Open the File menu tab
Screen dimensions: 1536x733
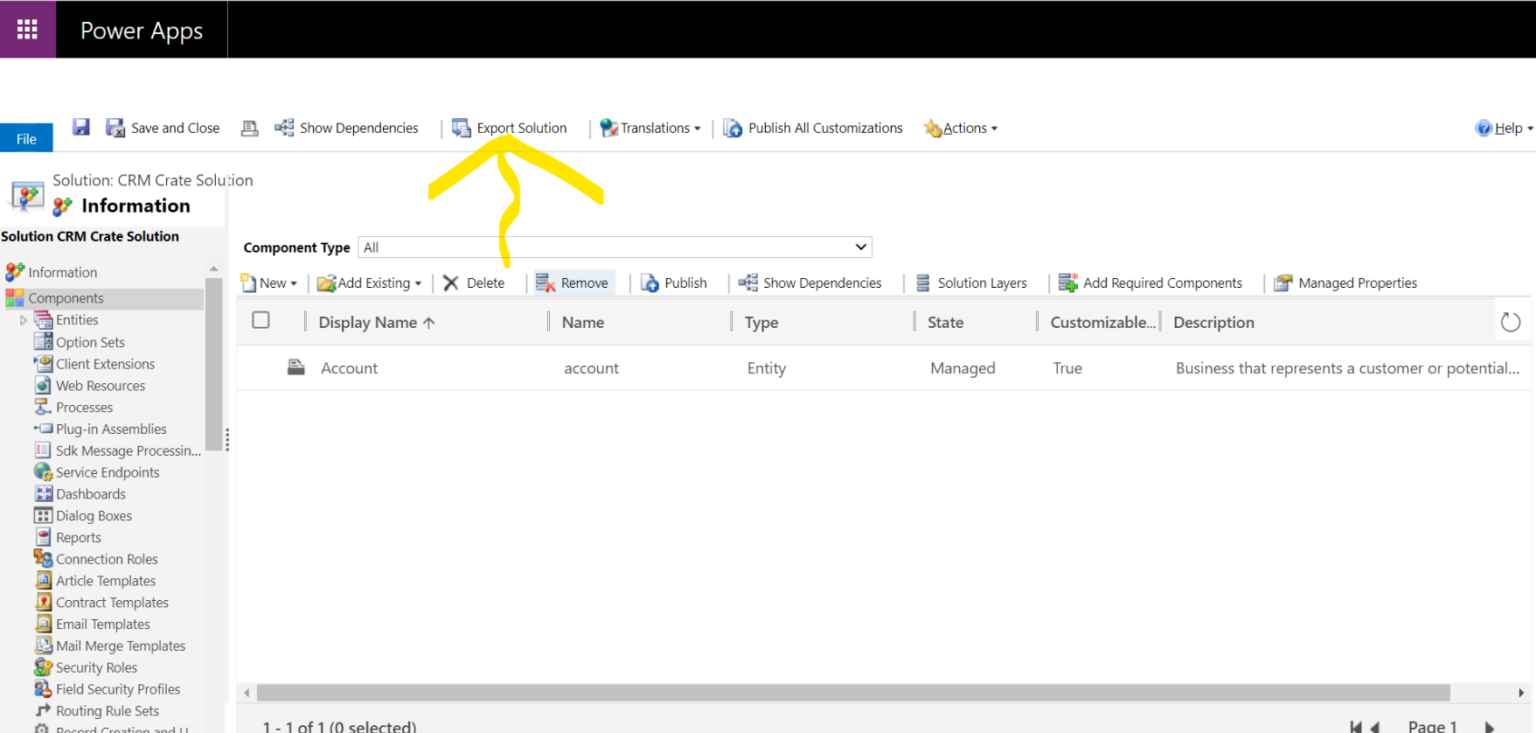click(26, 137)
